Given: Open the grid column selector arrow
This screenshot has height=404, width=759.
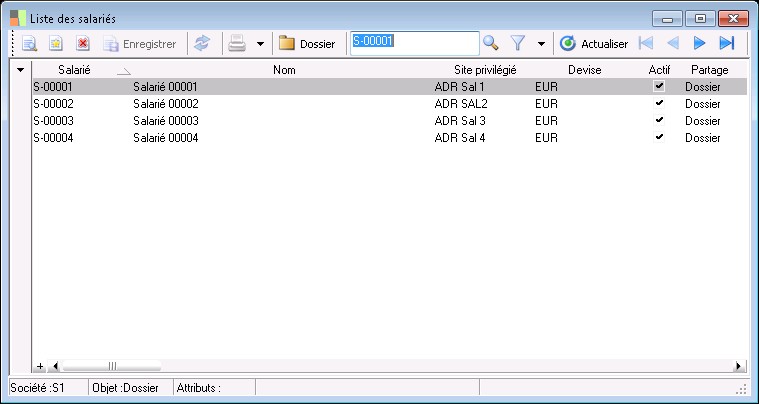Looking at the screenshot, I should coord(21,70).
